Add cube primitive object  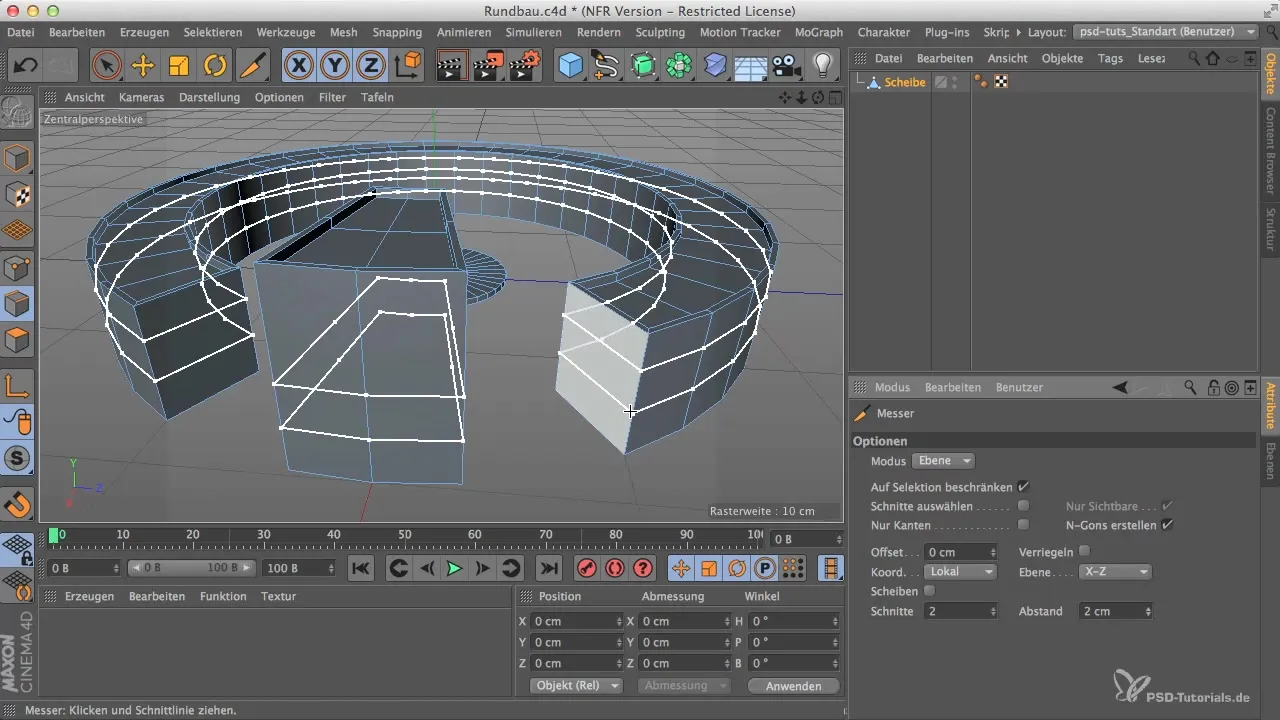tap(570, 66)
